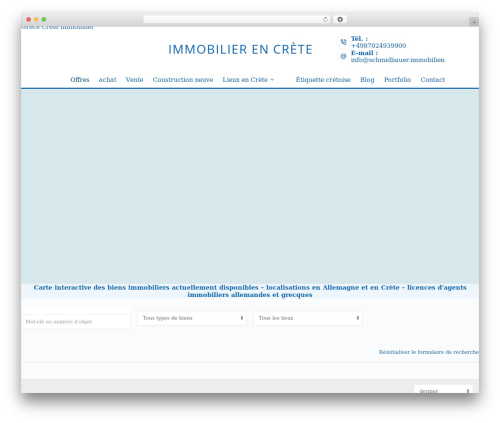
Task: Open Étiquette crétoise page
Action: tap(323, 80)
